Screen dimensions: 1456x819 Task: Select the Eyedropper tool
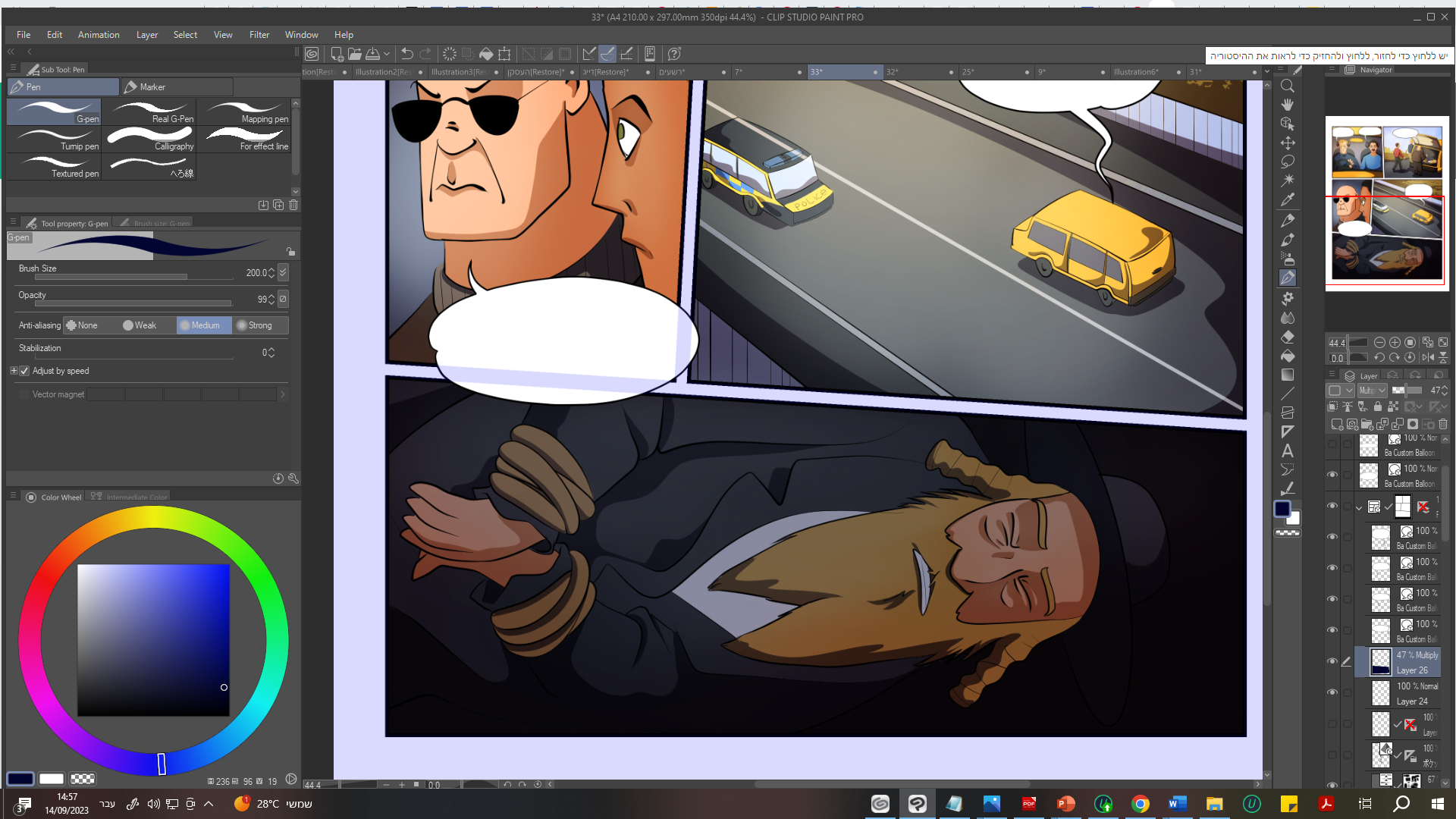[x=1287, y=199]
